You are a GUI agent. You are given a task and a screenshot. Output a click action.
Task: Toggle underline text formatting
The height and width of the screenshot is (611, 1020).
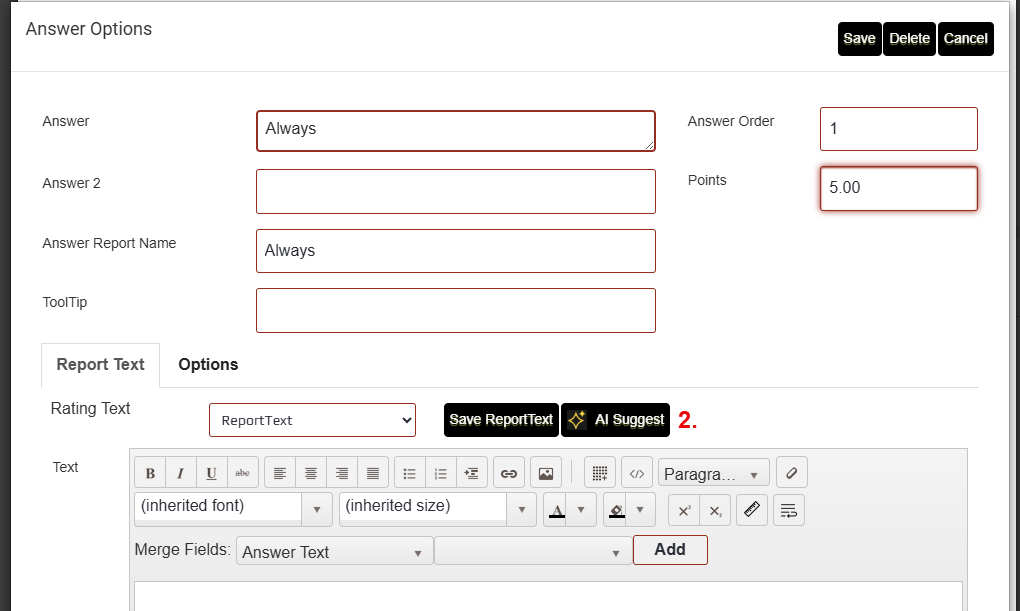coord(212,473)
